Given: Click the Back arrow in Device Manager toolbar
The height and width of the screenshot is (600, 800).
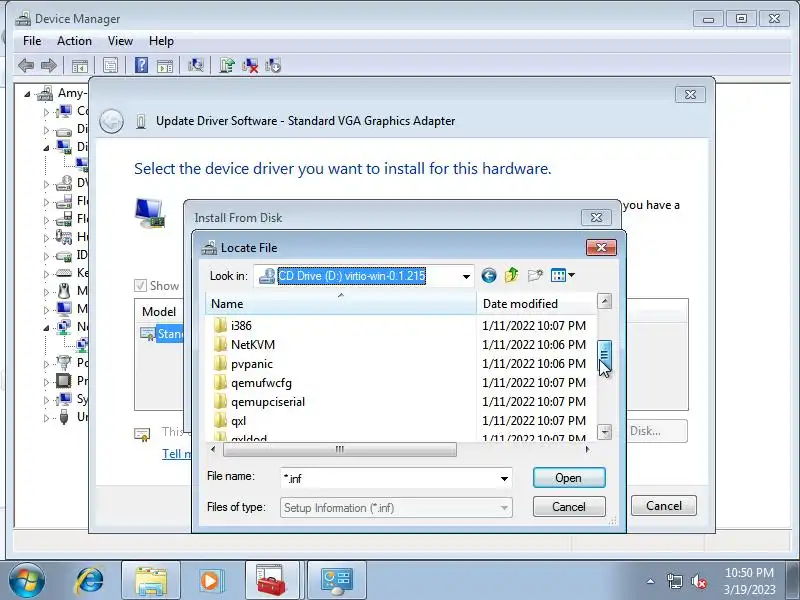Looking at the screenshot, I should coord(26,65).
